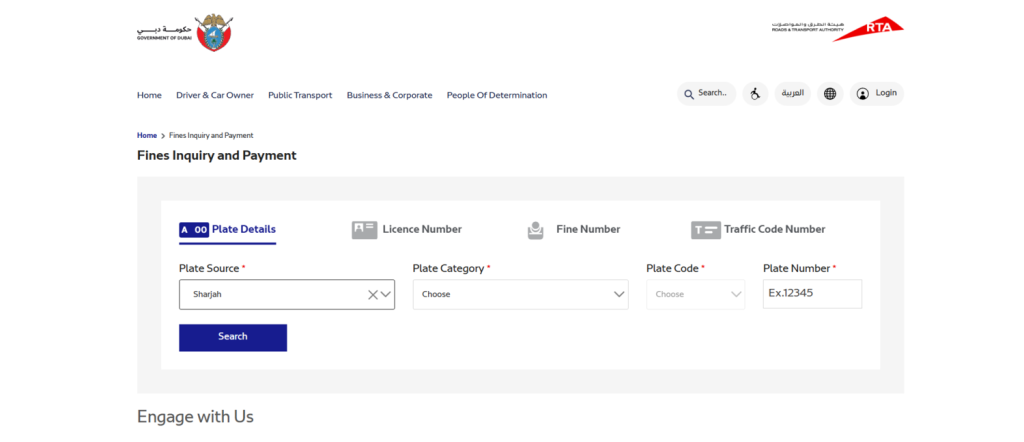Open the accessibility wheelchair icon
The height and width of the screenshot is (442, 1024).
pos(756,94)
